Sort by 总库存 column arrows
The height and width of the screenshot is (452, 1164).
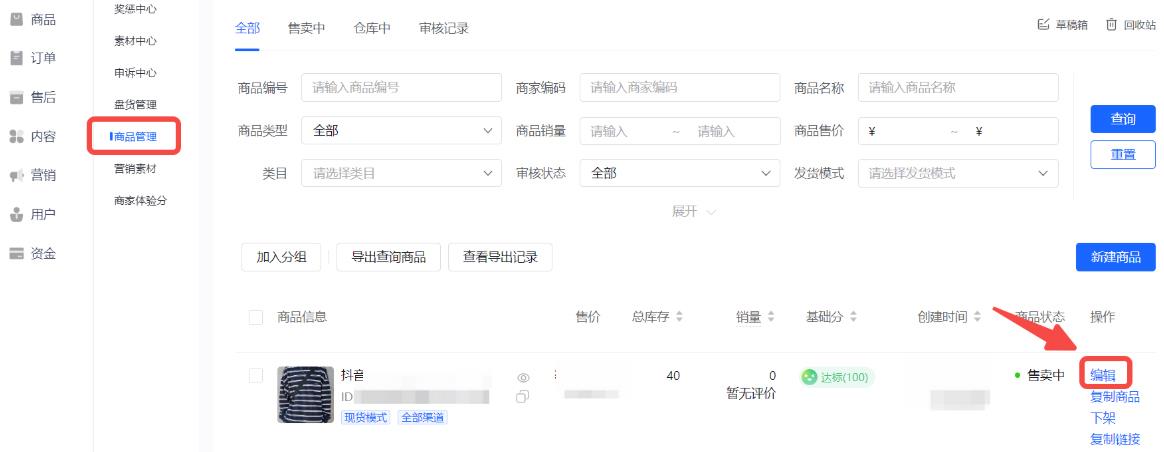[x=679, y=317]
